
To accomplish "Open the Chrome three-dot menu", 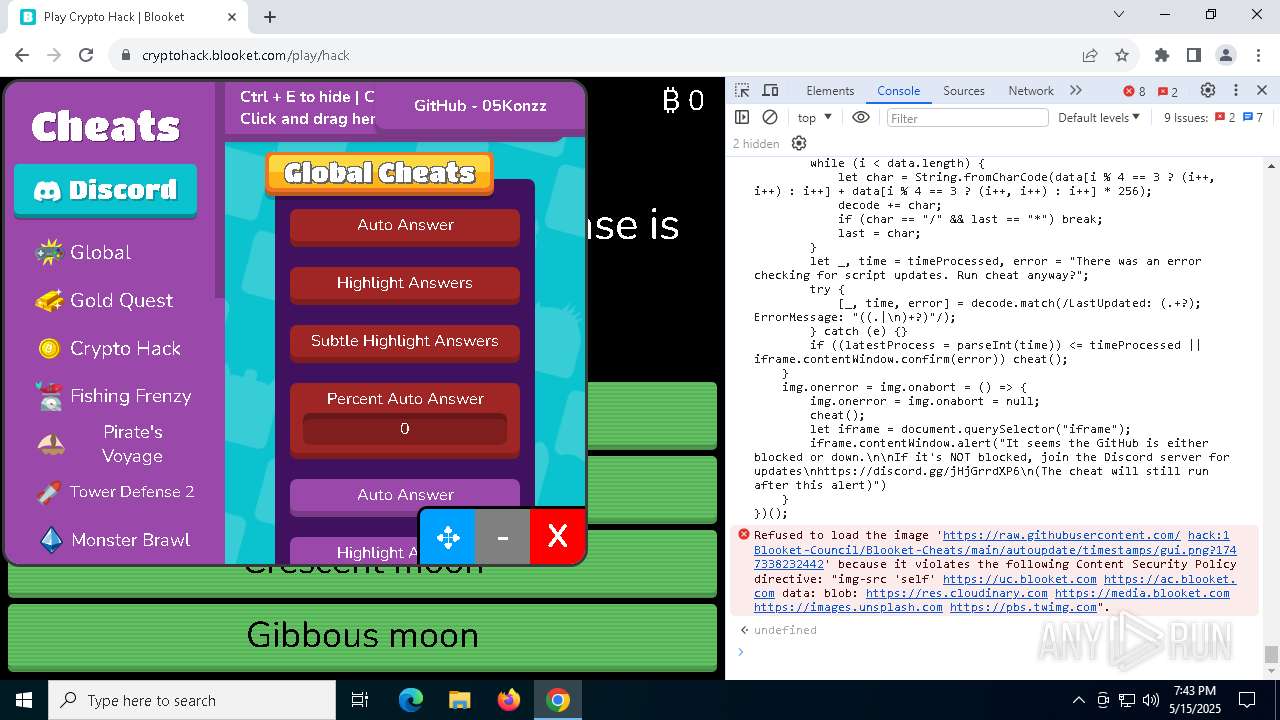I will tap(1257, 55).
